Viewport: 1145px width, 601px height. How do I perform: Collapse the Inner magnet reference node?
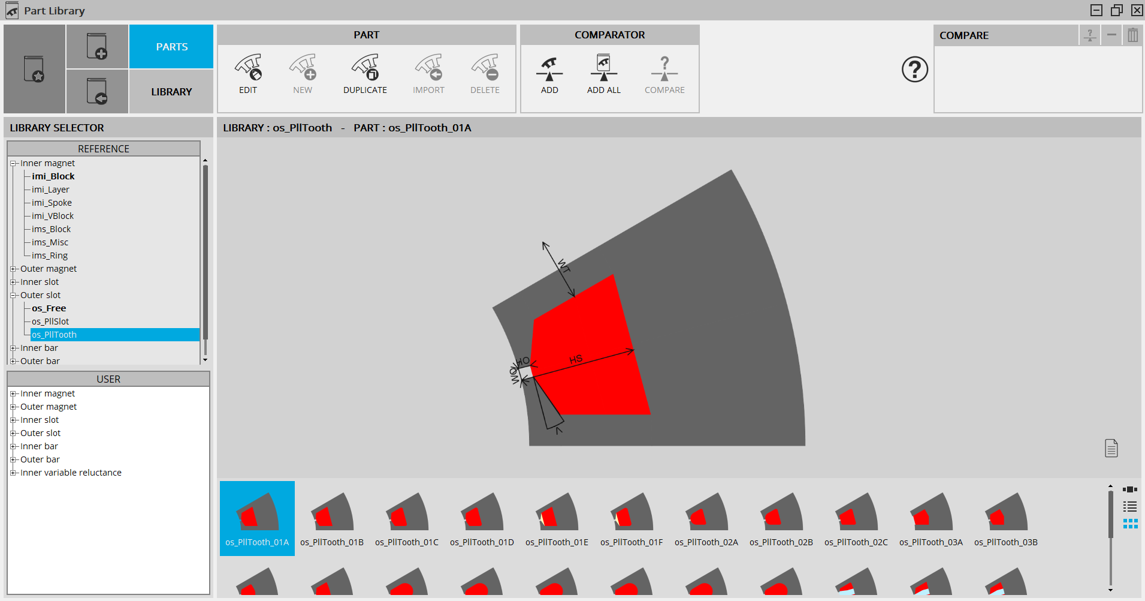point(14,163)
